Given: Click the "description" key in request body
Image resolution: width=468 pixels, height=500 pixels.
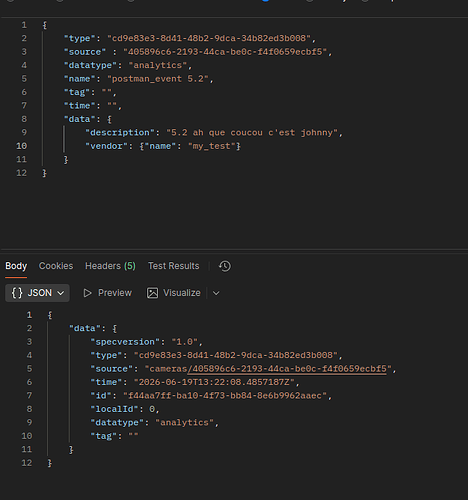Looking at the screenshot, I should (120, 133).
